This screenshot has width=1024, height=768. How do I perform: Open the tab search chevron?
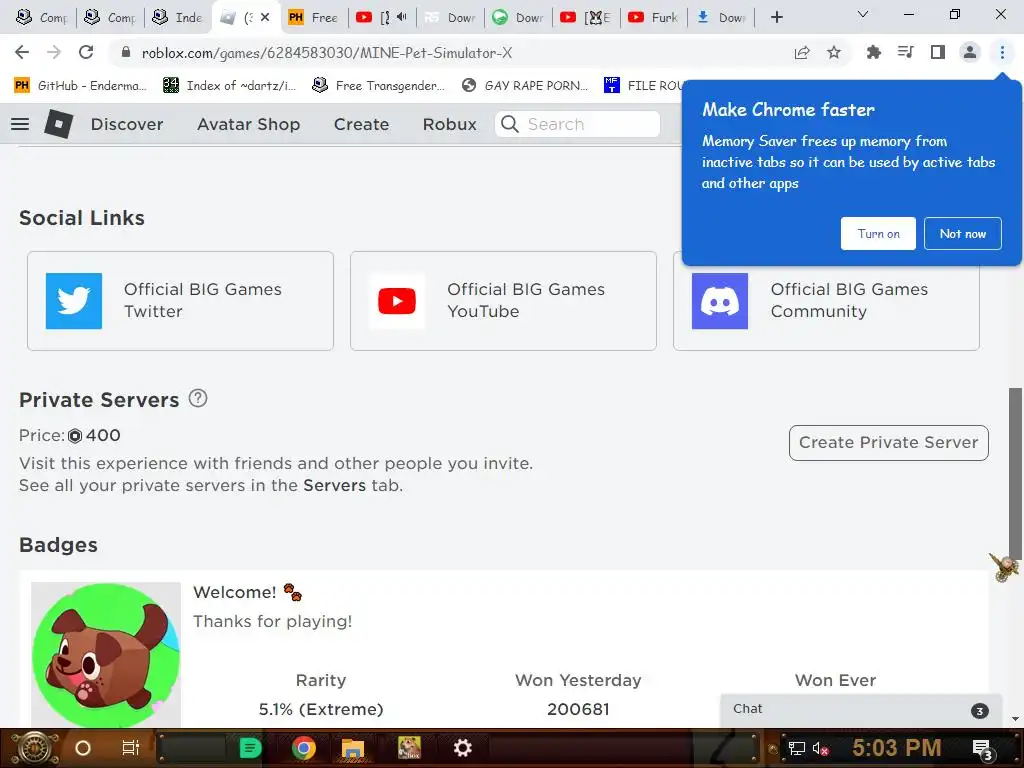(x=863, y=14)
